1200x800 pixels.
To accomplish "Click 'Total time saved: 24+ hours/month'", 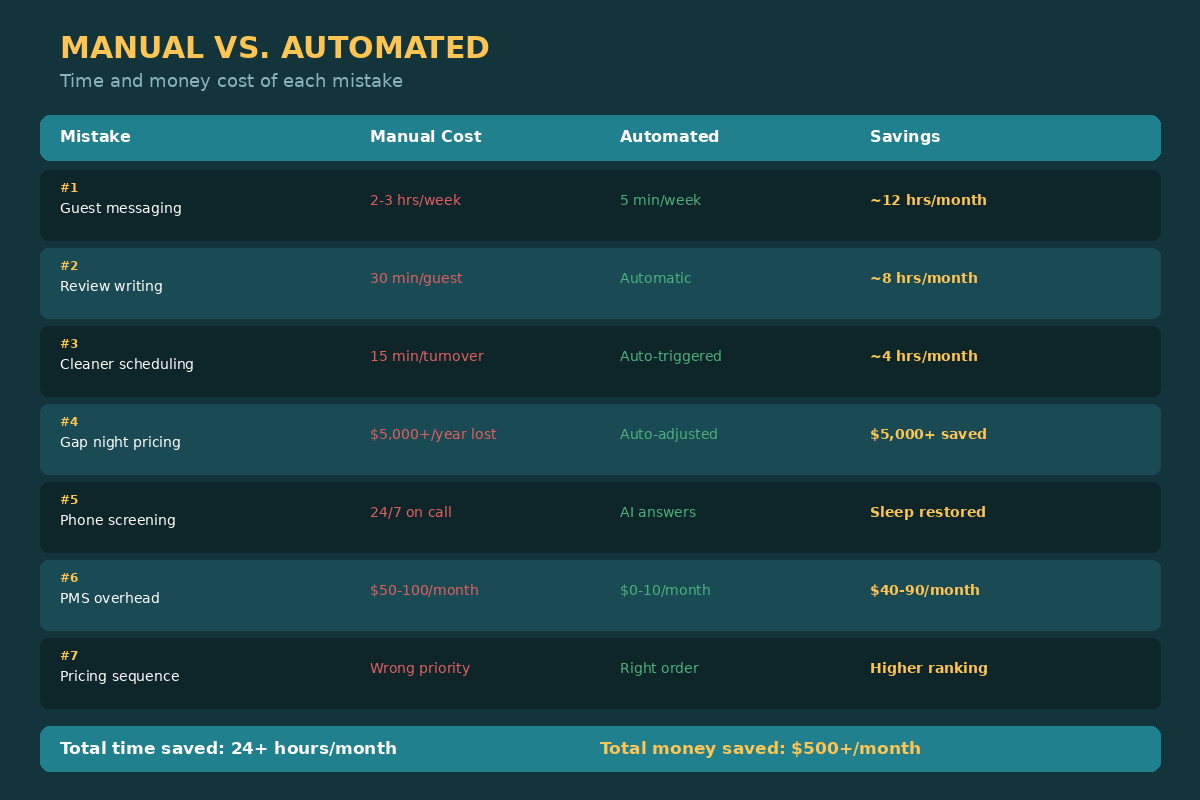I will tap(228, 748).
